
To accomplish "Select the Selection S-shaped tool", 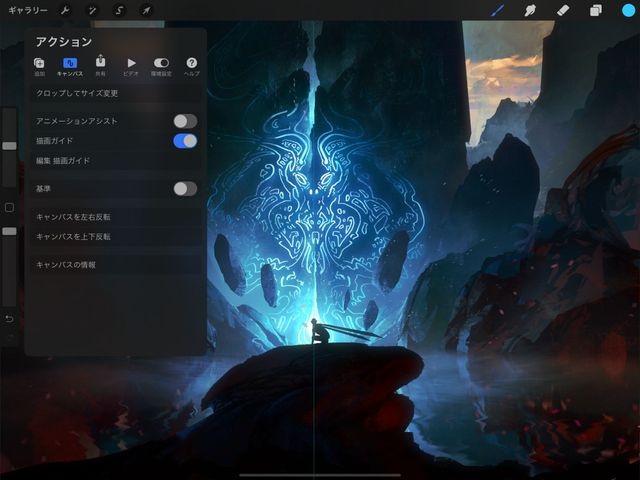I will [119, 10].
